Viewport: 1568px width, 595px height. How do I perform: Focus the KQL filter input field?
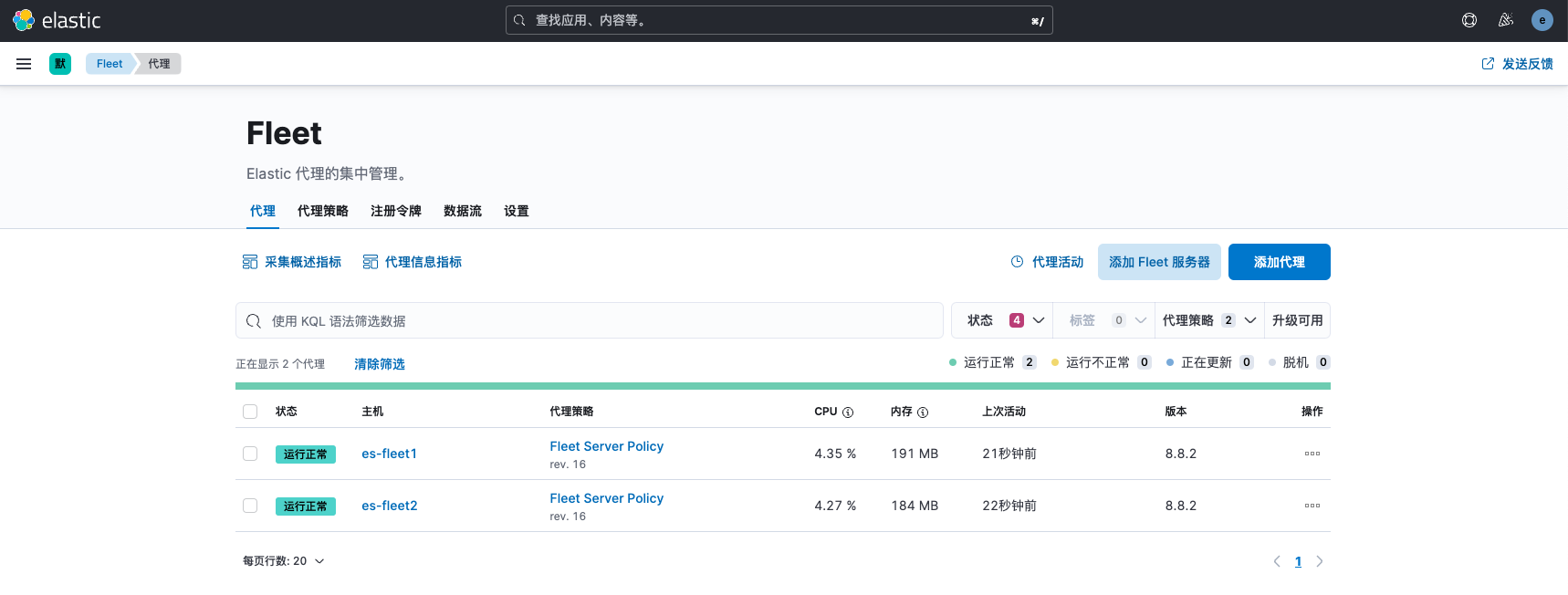590,320
